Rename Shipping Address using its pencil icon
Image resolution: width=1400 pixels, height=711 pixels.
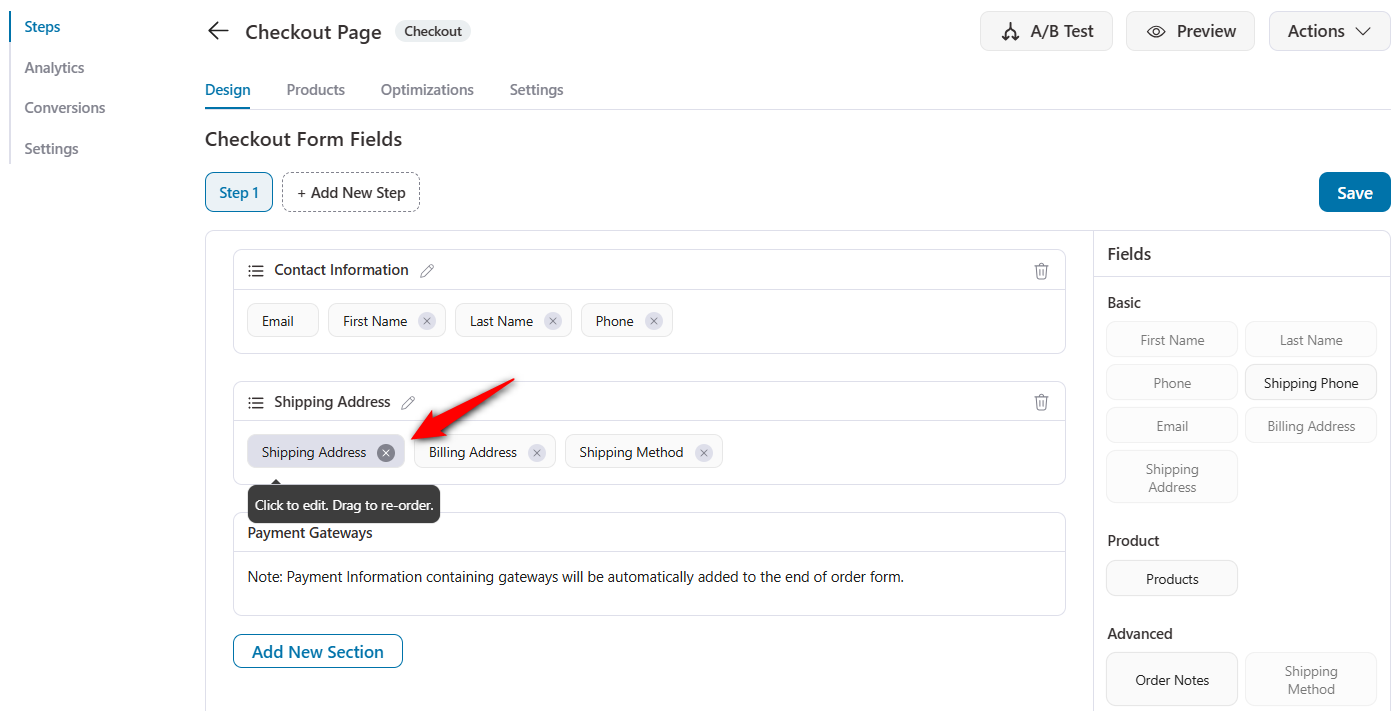click(408, 401)
